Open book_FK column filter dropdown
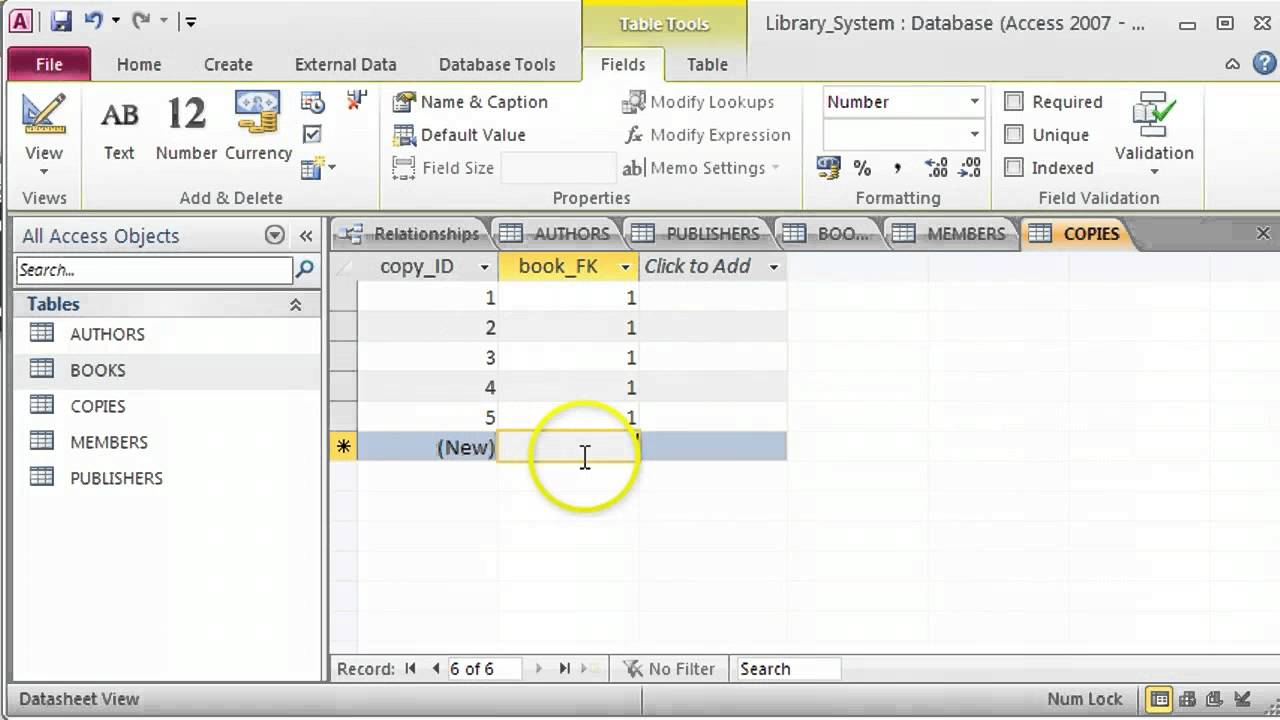The height and width of the screenshot is (720, 1280). pyautogui.click(x=626, y=267)
